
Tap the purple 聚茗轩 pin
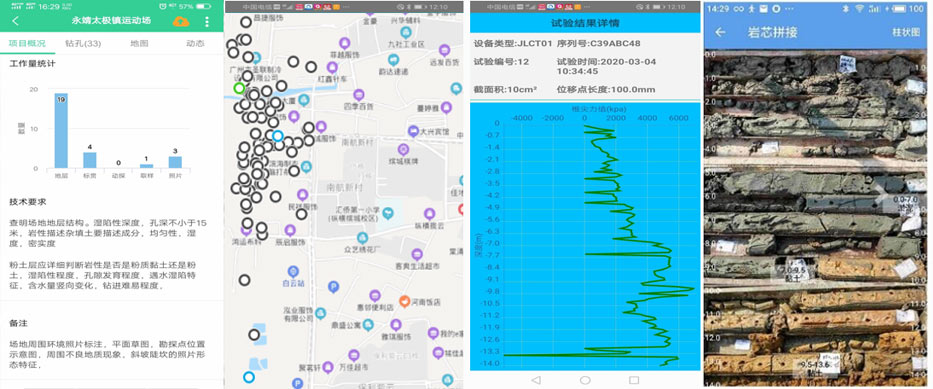[x=328, y=367]
